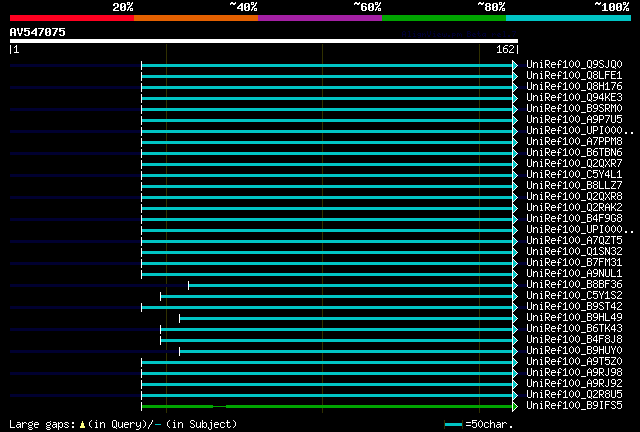Select the UniRef100_B8BF36 label

pos(574,285)
